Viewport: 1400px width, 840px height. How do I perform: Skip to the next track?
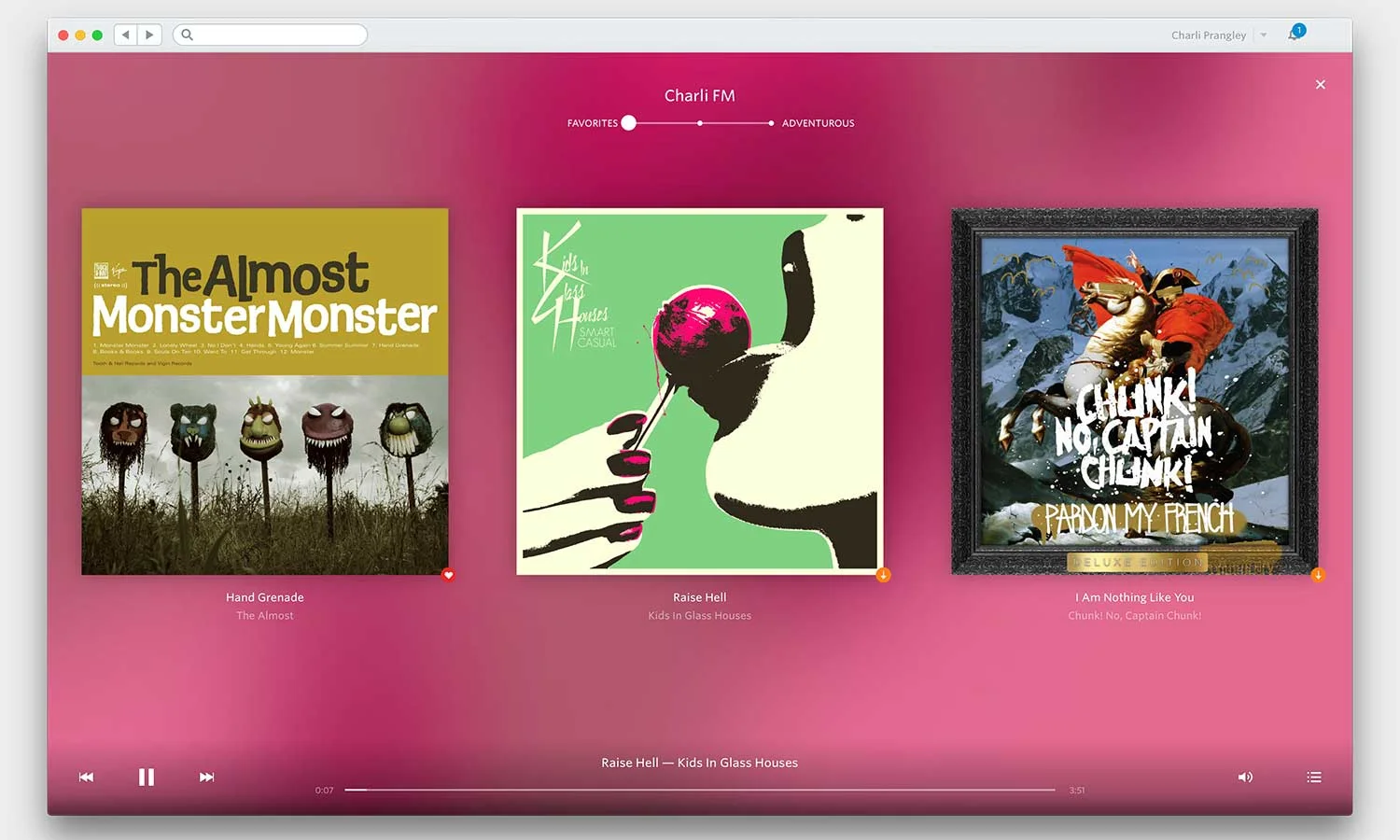point(206,777)
